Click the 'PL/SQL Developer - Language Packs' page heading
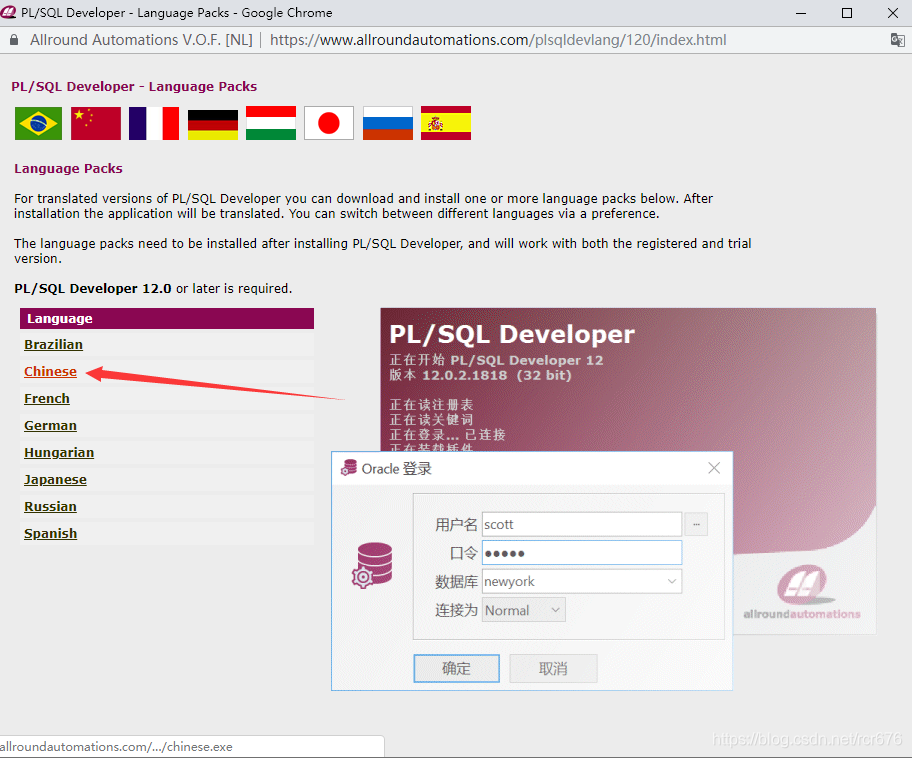 [134, 86]
